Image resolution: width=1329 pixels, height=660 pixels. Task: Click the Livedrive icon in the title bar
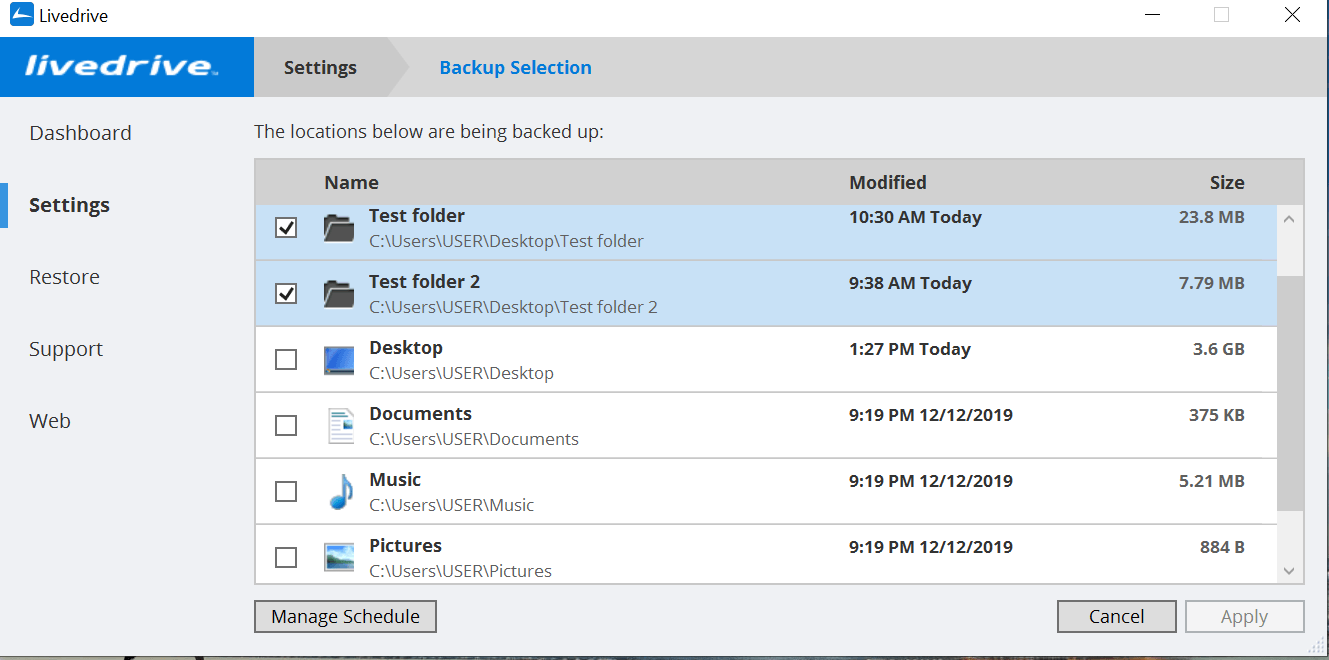22,15
